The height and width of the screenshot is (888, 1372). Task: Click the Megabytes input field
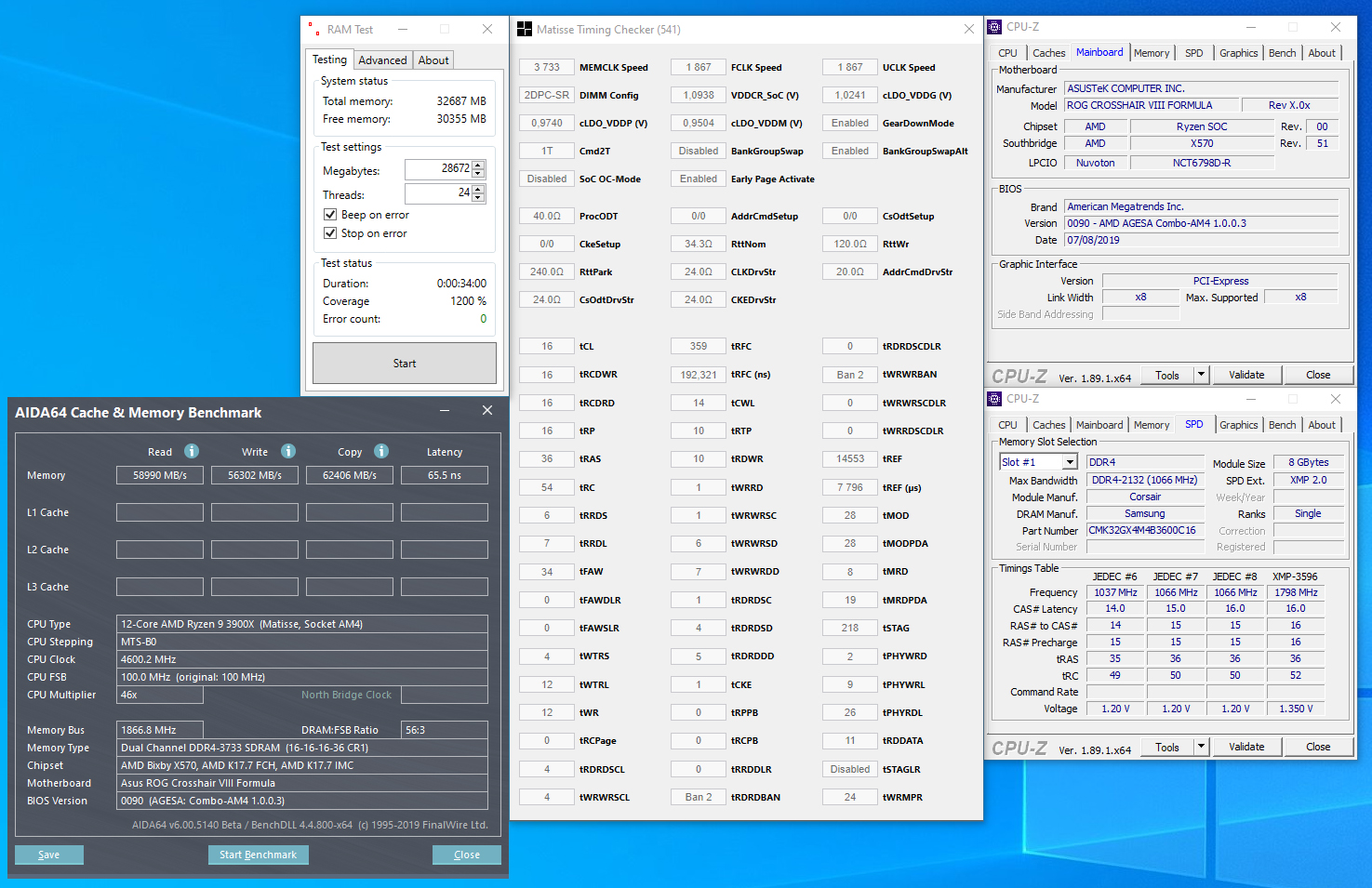coord(439,169)
